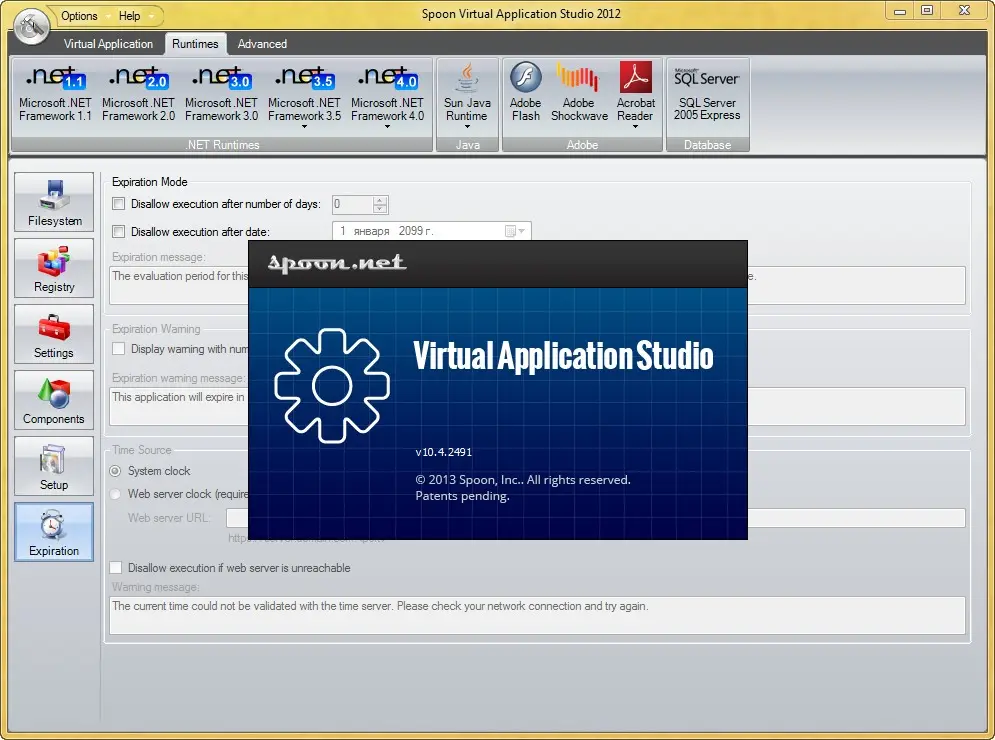This screenshot has width=995, height=740.
Task: Open the expiration date calendar dropdown
Action: (x=515, y=231)
